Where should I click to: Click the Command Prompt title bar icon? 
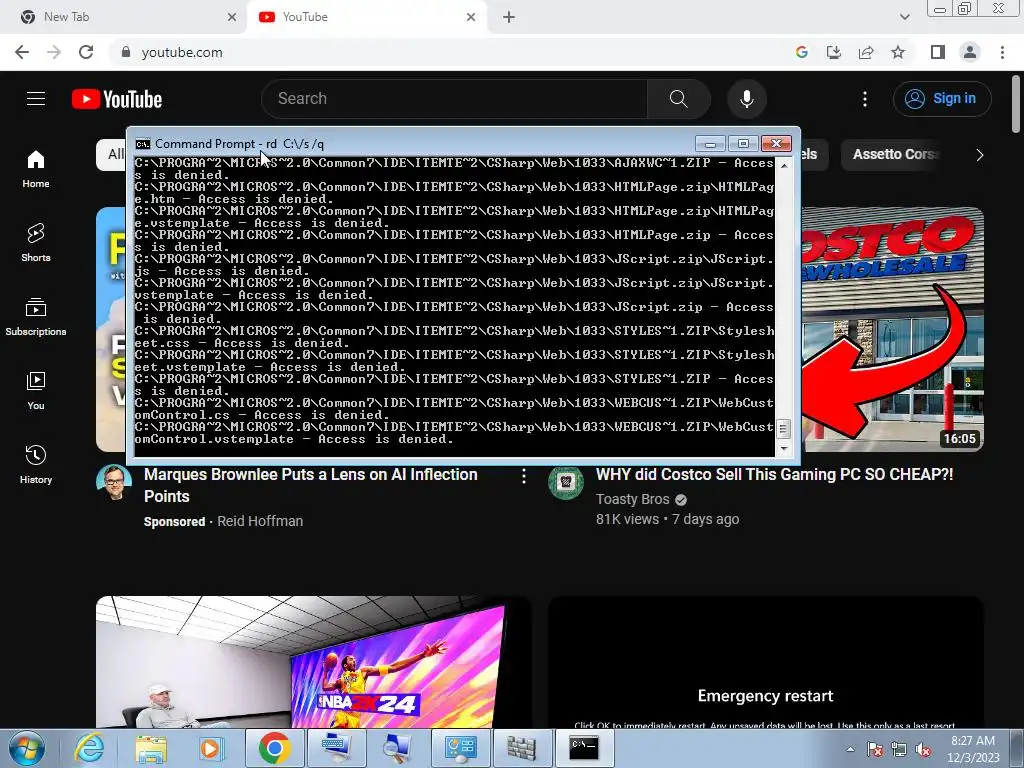(142, 144)
